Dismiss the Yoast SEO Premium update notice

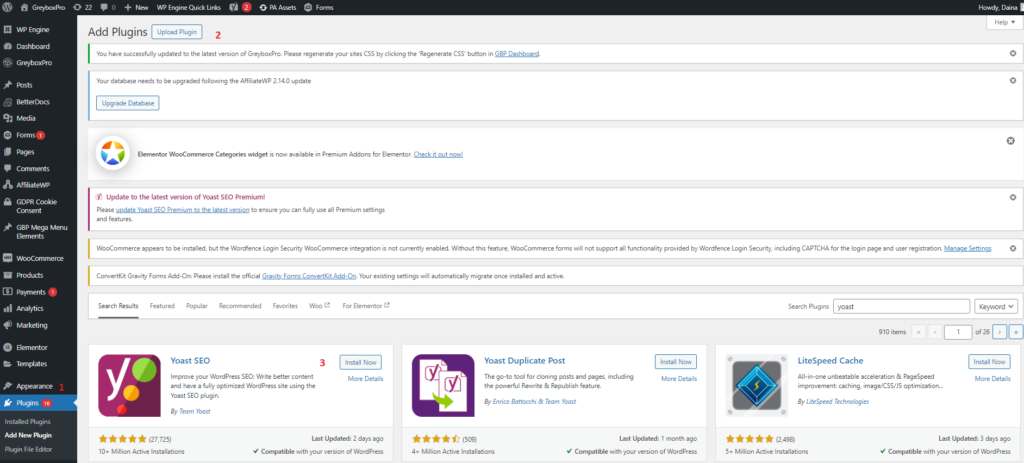tap(1012, 197)
